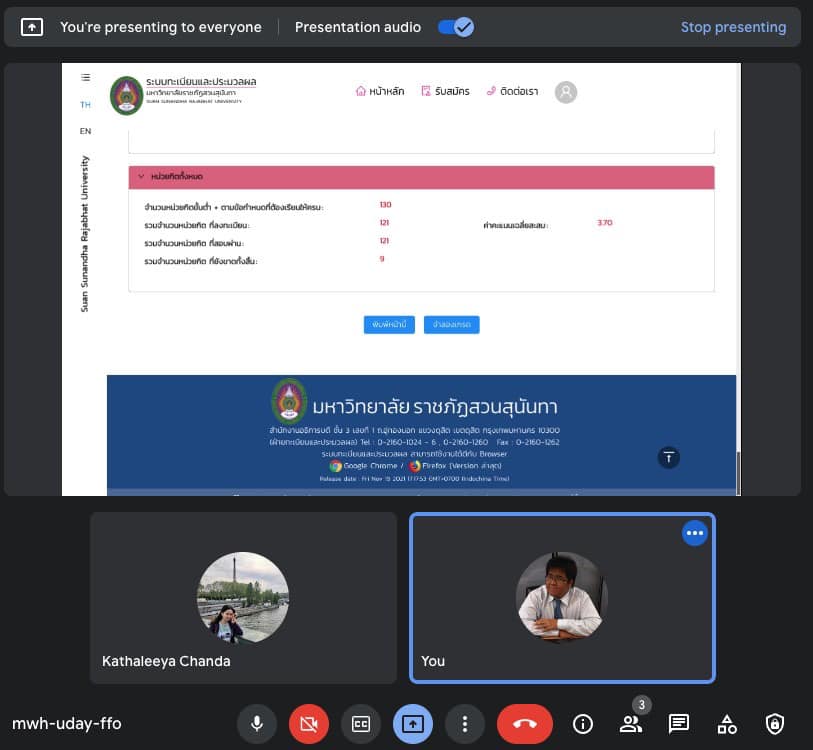Click the left blue button below credits table

tap(389, 324)
